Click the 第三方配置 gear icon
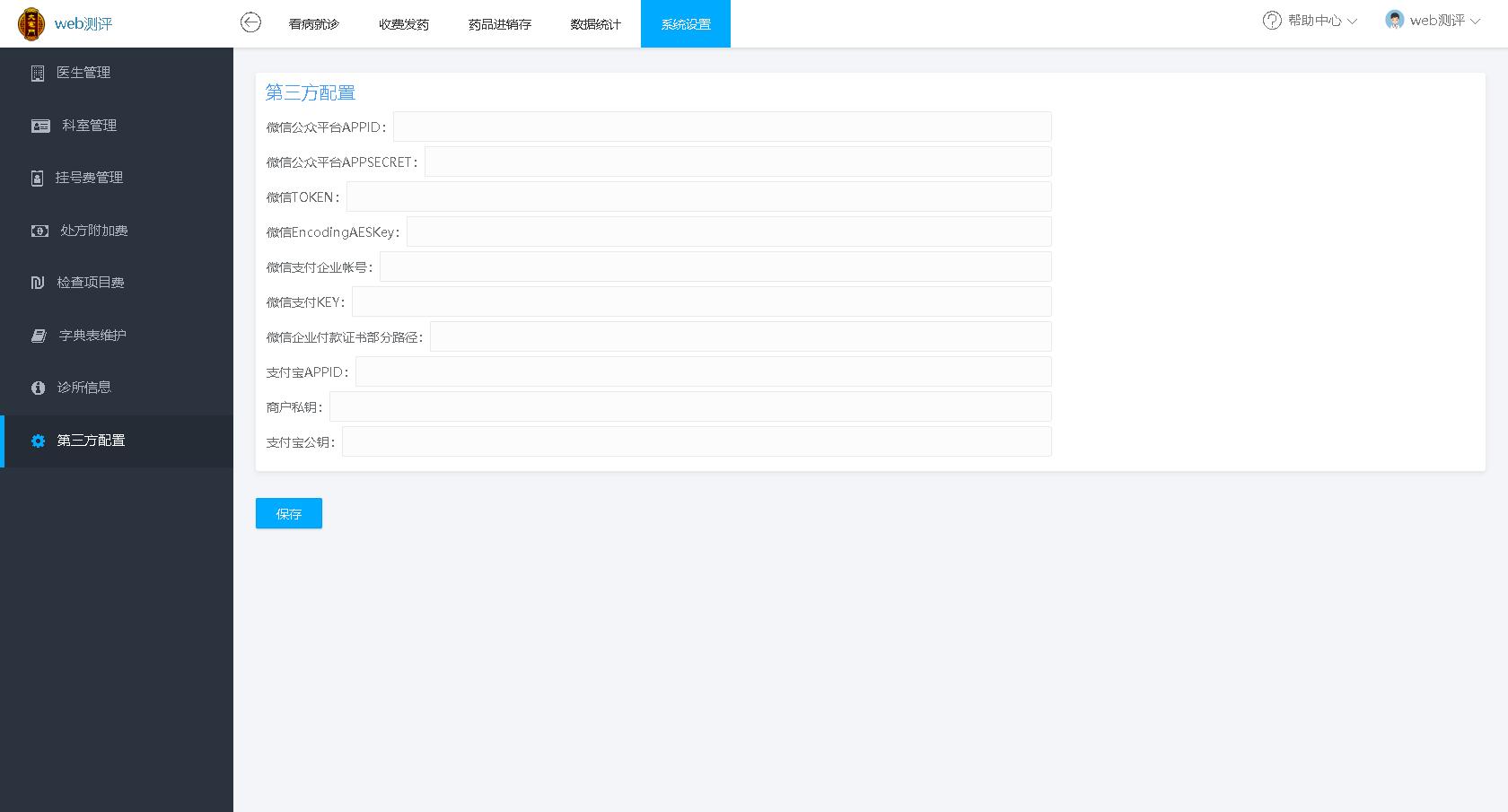This screenshot has width=1508, height=812. [38, 441]
